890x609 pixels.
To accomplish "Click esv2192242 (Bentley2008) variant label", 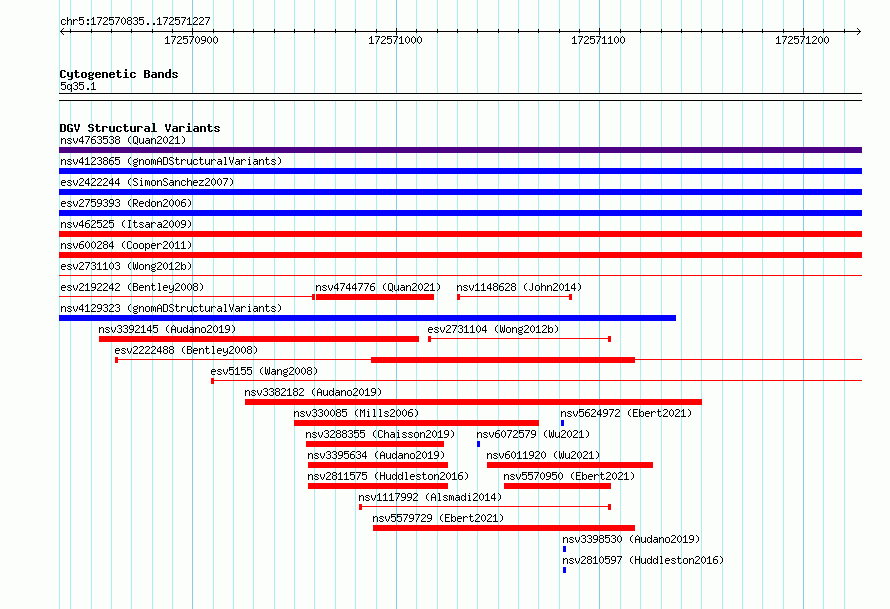I will (132, 287).
